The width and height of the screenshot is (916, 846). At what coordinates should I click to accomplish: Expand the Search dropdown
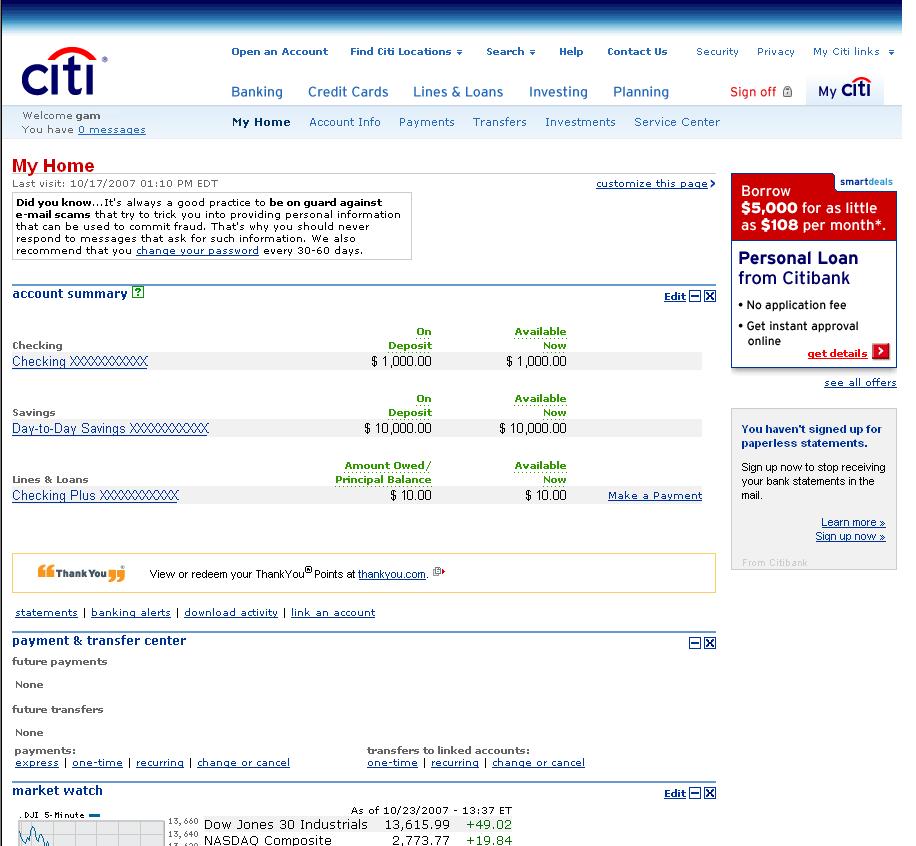point(532,53)
